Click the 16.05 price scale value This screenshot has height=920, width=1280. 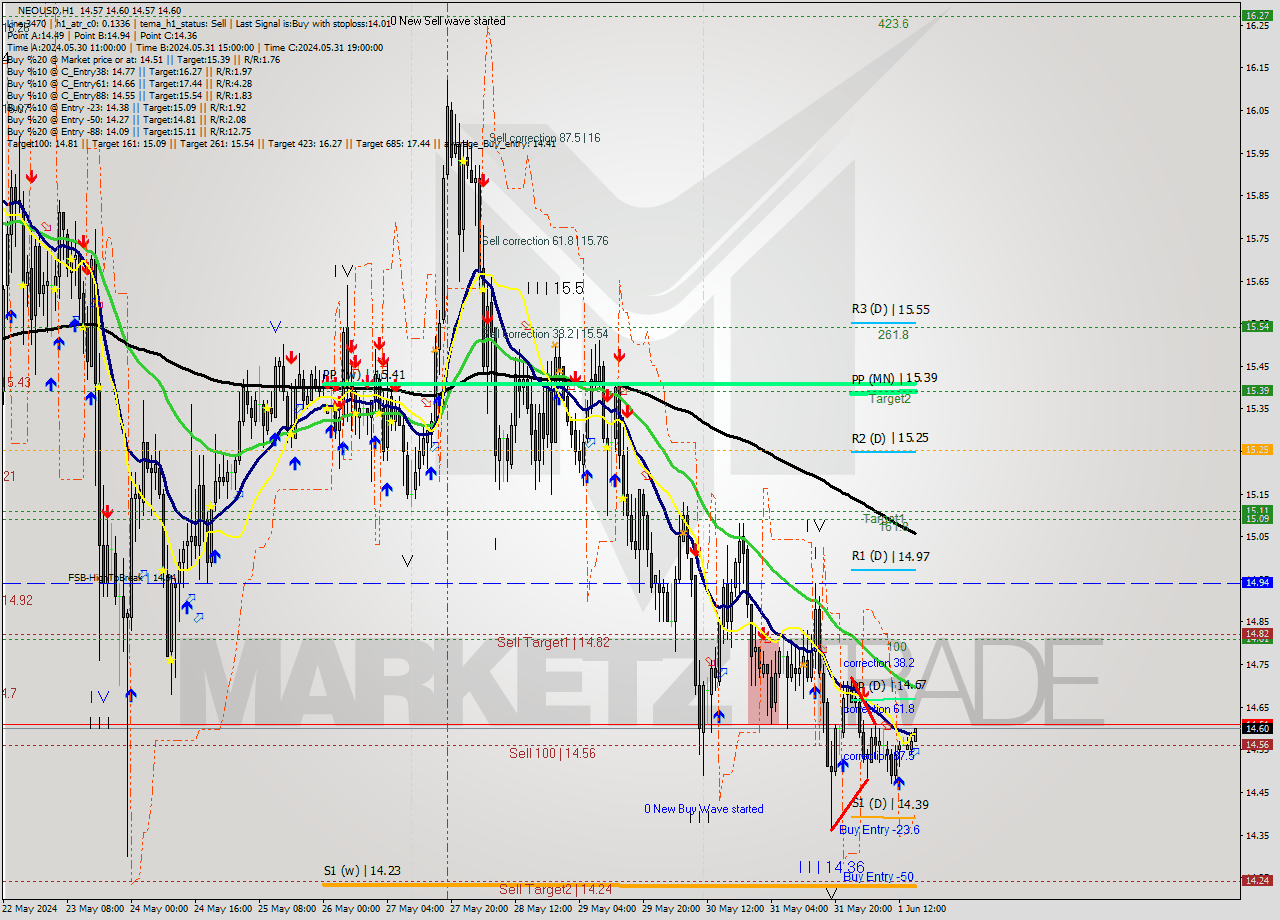[x=1258, y=111]
